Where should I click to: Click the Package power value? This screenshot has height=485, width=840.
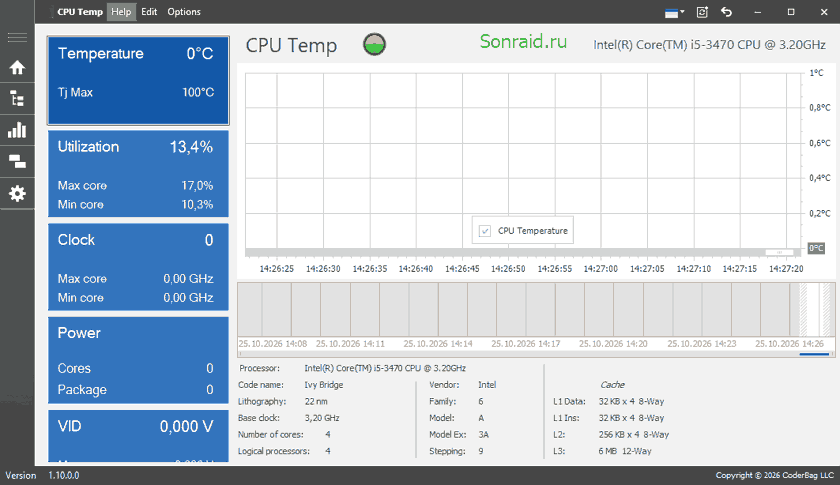coord(210,390)
